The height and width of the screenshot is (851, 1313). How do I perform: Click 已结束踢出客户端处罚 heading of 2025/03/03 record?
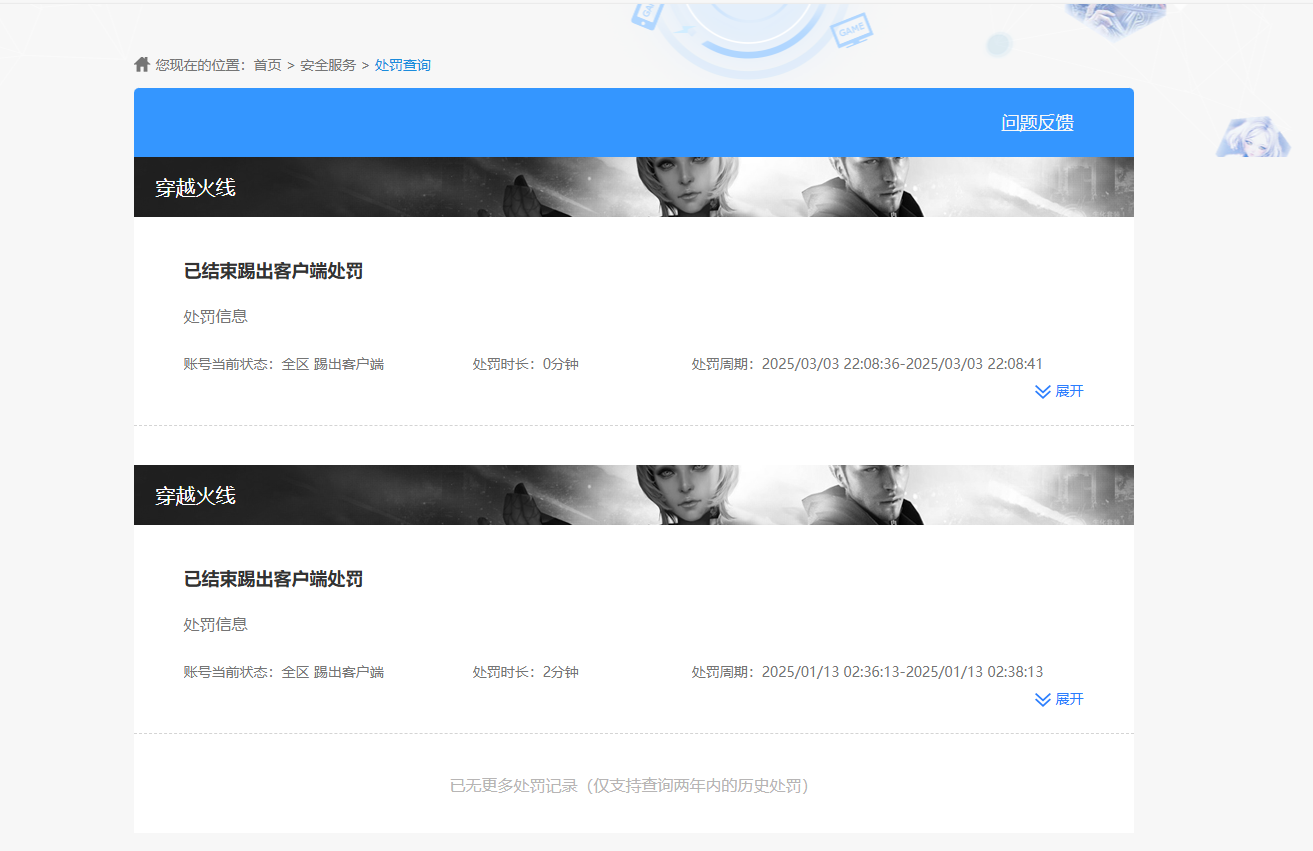click(273, 271)
